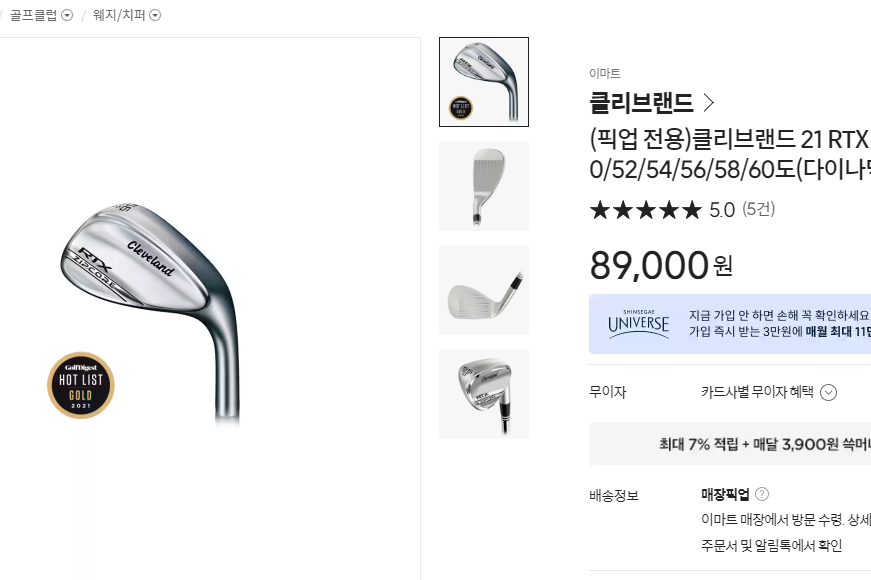Click the 카드사별 무이자 혜택 text
This screenshot has height=580, width=871.
coord(757,392)
